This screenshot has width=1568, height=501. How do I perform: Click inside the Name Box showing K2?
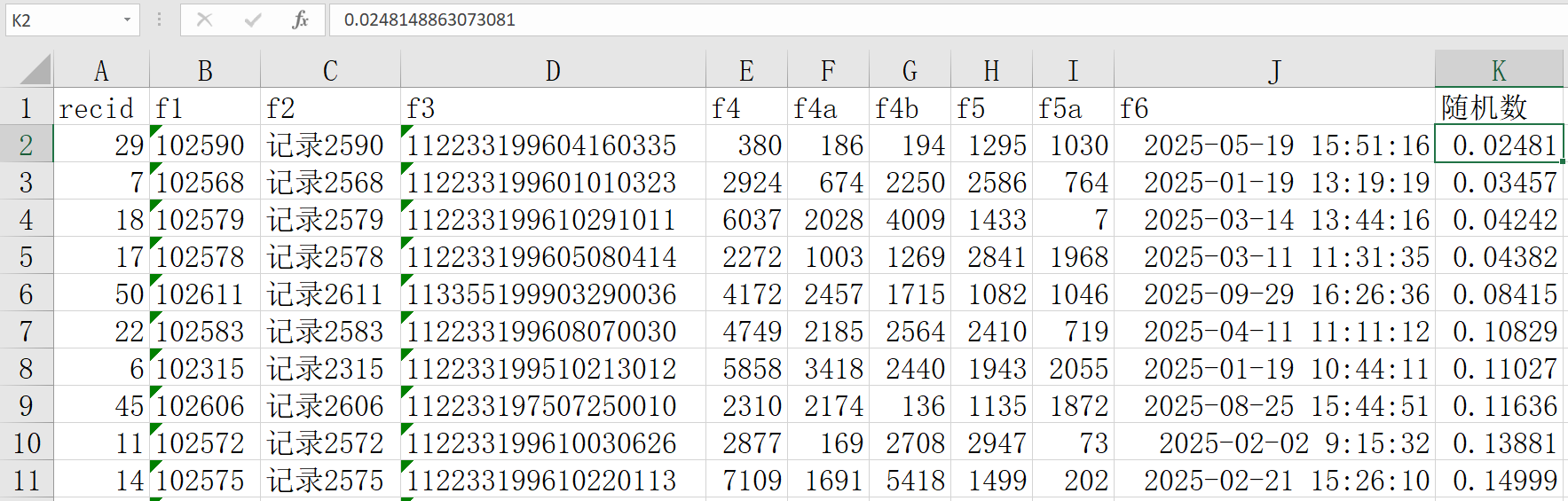(62, 20)
